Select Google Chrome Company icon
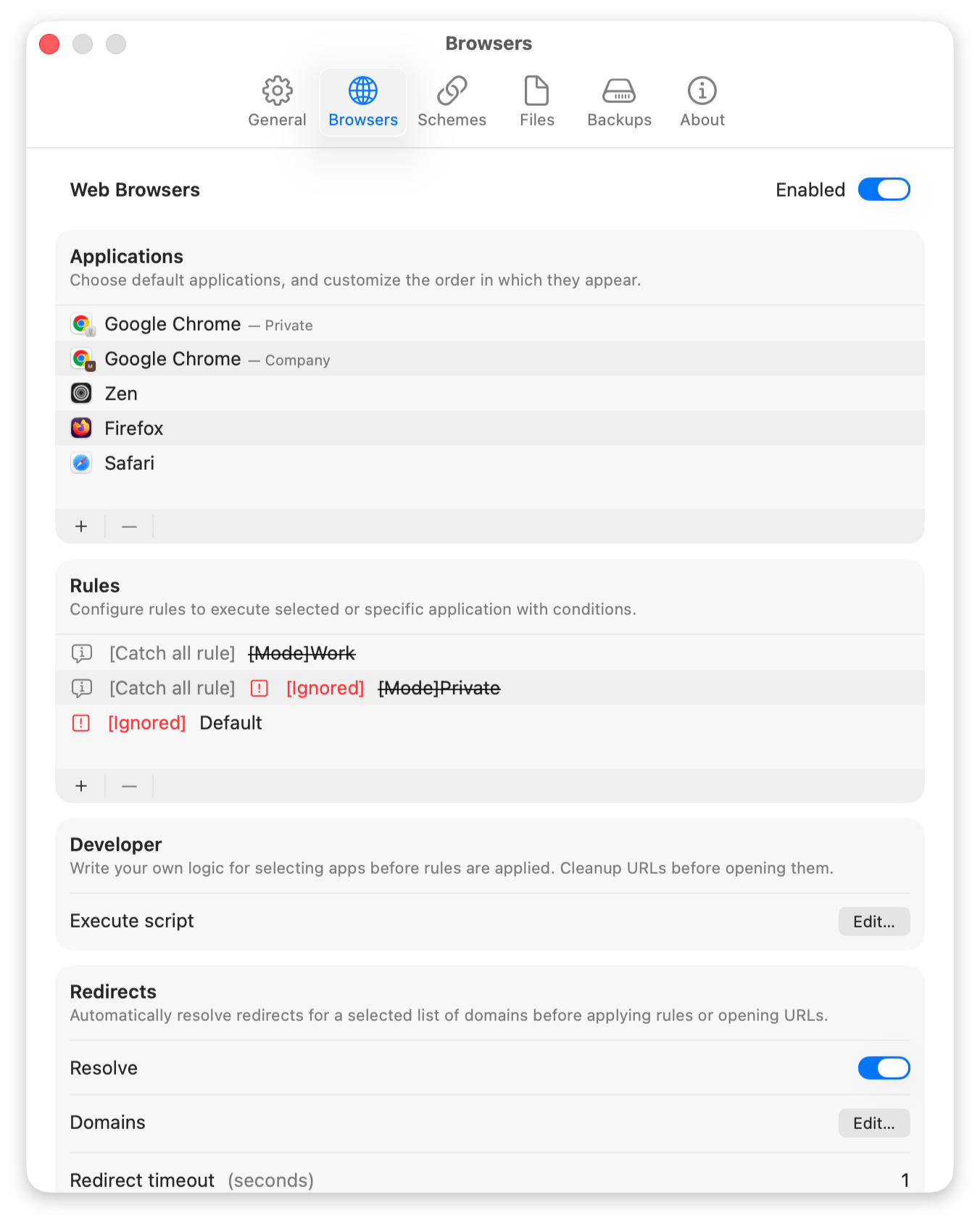 [82, 359]
